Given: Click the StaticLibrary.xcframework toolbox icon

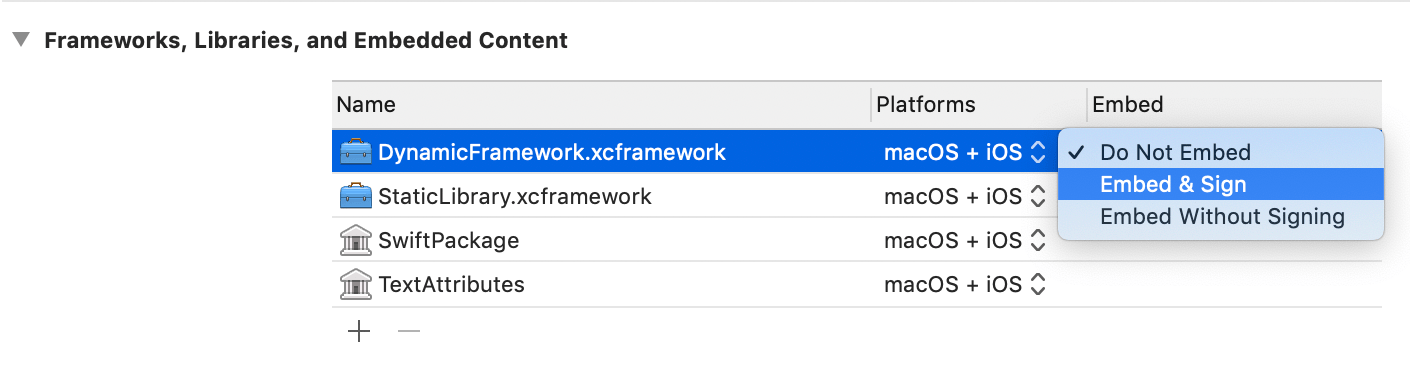Looking at the screenshot, I should 356,196.
